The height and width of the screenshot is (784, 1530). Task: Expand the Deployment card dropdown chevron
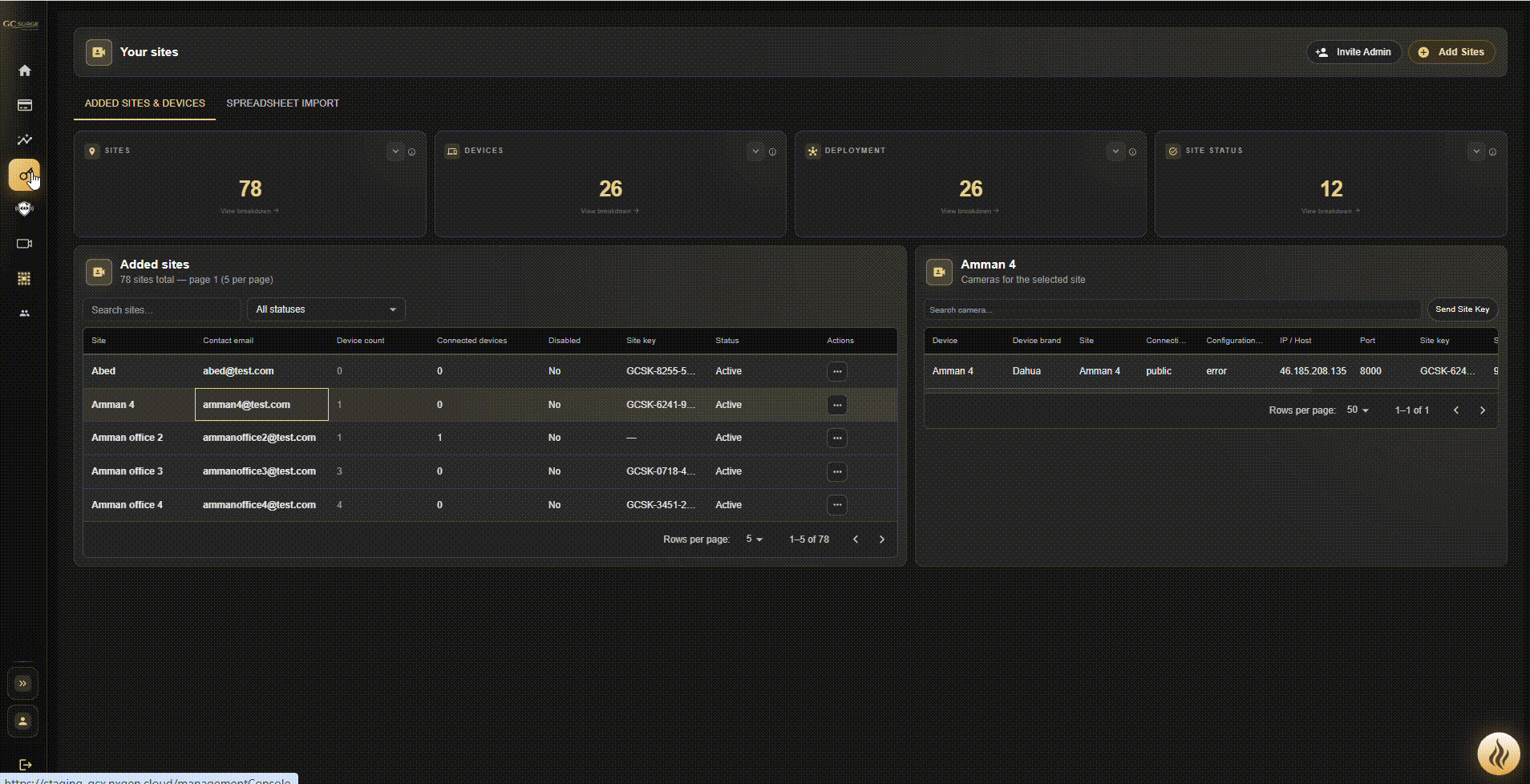tap(1115, 152)
